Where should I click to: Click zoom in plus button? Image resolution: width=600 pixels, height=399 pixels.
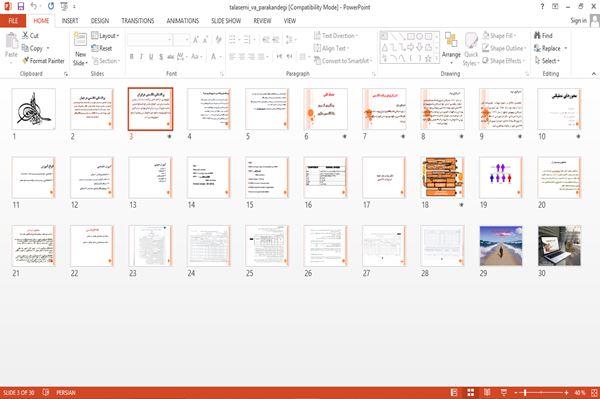pos(566,392)
